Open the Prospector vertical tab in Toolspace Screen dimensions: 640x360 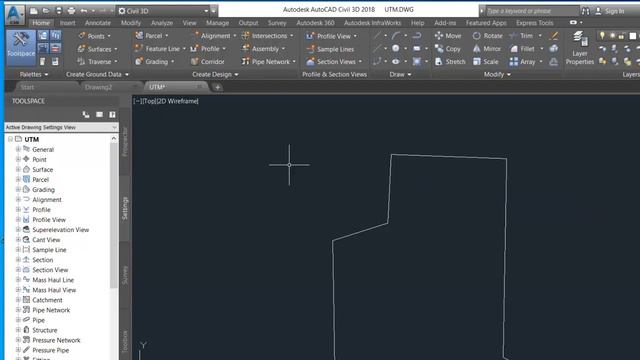click(x=125, y=142)
